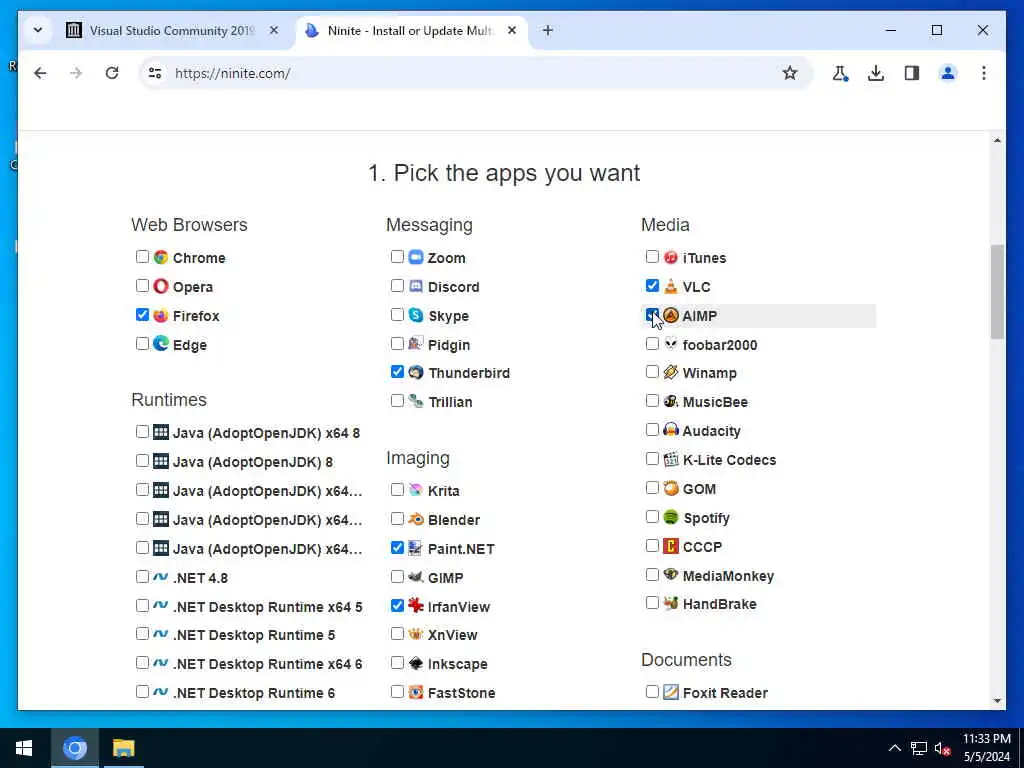
Task: Check the Chrome checkbox
Action: tap(142, 257)
